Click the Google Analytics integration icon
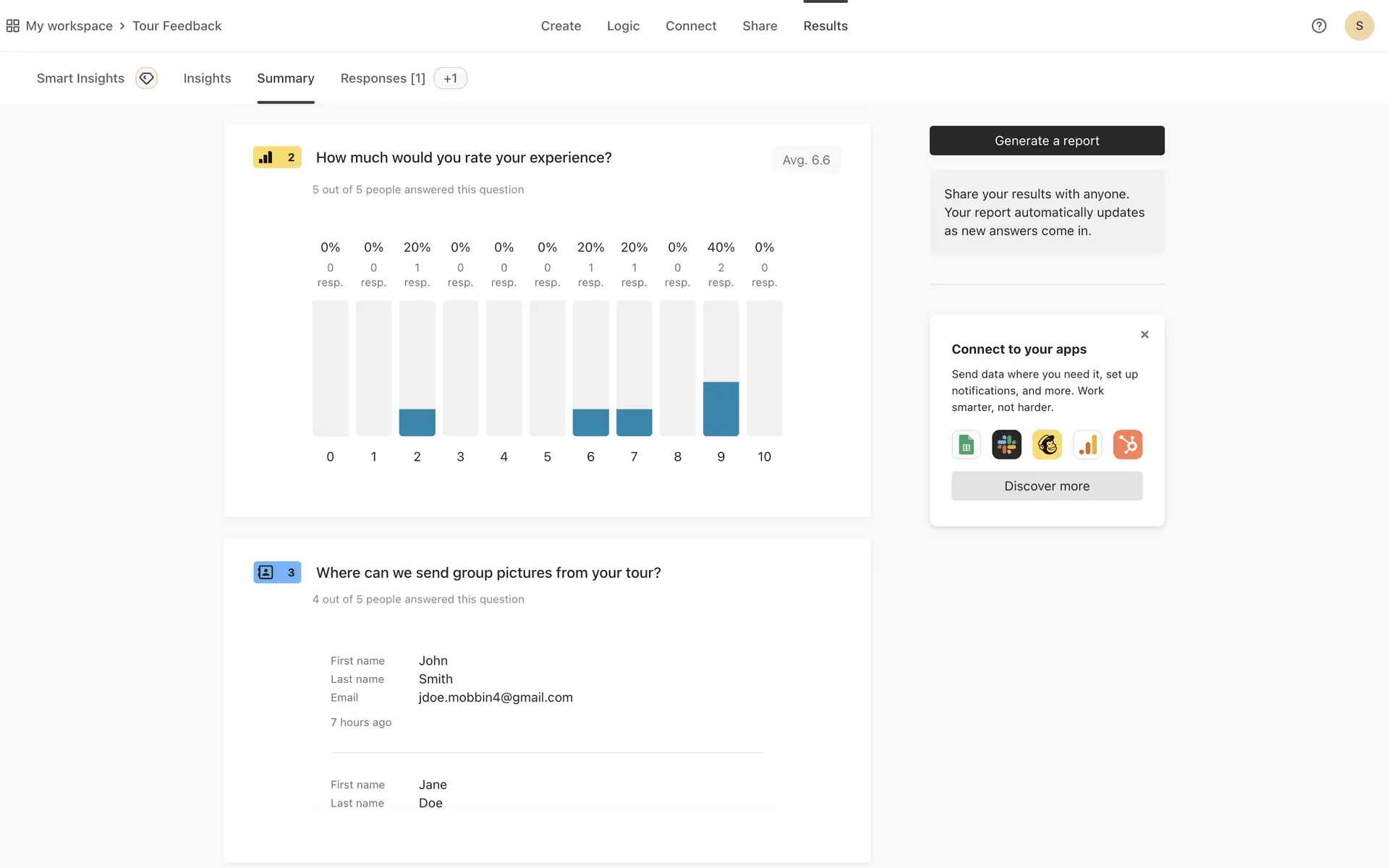The image size is (1389, 868). coord(1087,445)
